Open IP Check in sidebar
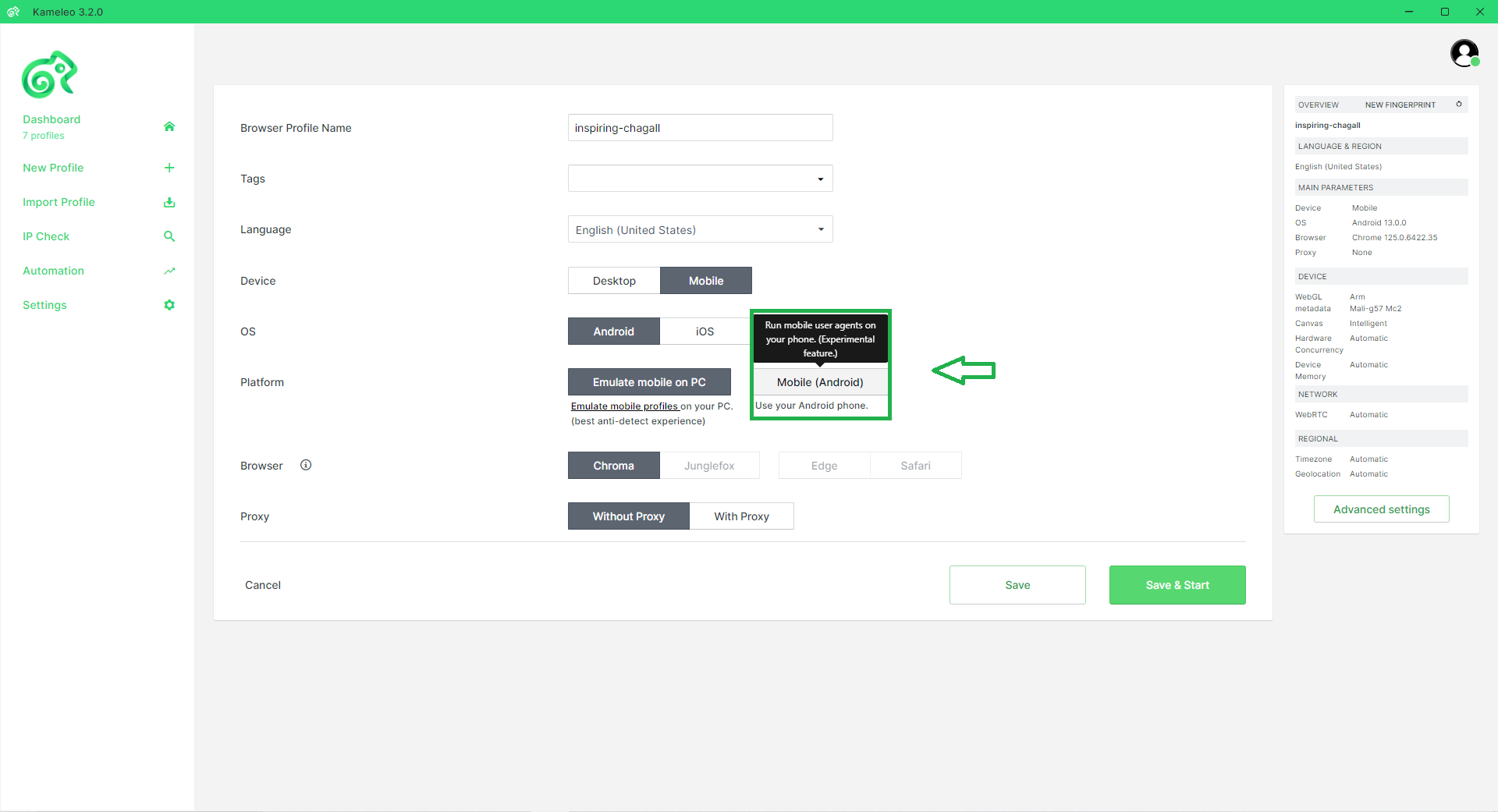The height and width of the screenshot is (812, 1498). [x=46, y=236]
